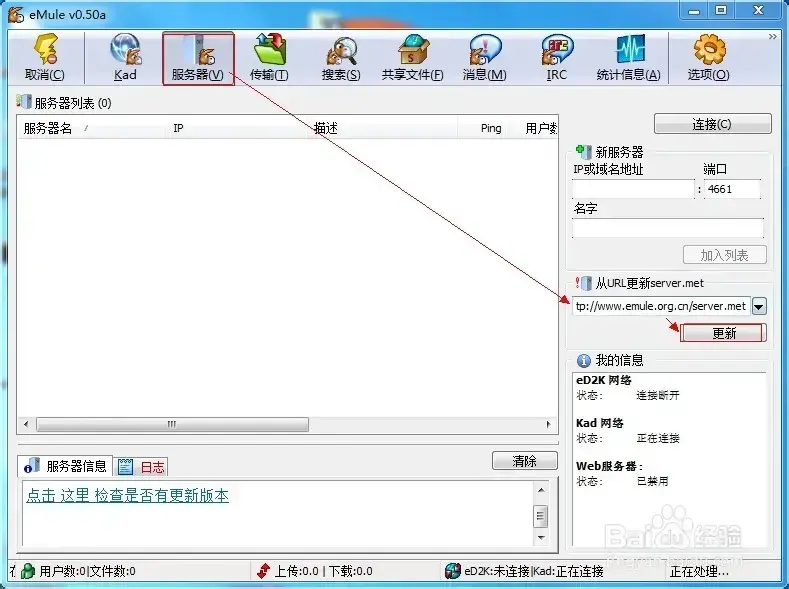Click the status bar eD2K connection globe icon
The height and width of the screenshot is (589, 789).
(453, 571)
